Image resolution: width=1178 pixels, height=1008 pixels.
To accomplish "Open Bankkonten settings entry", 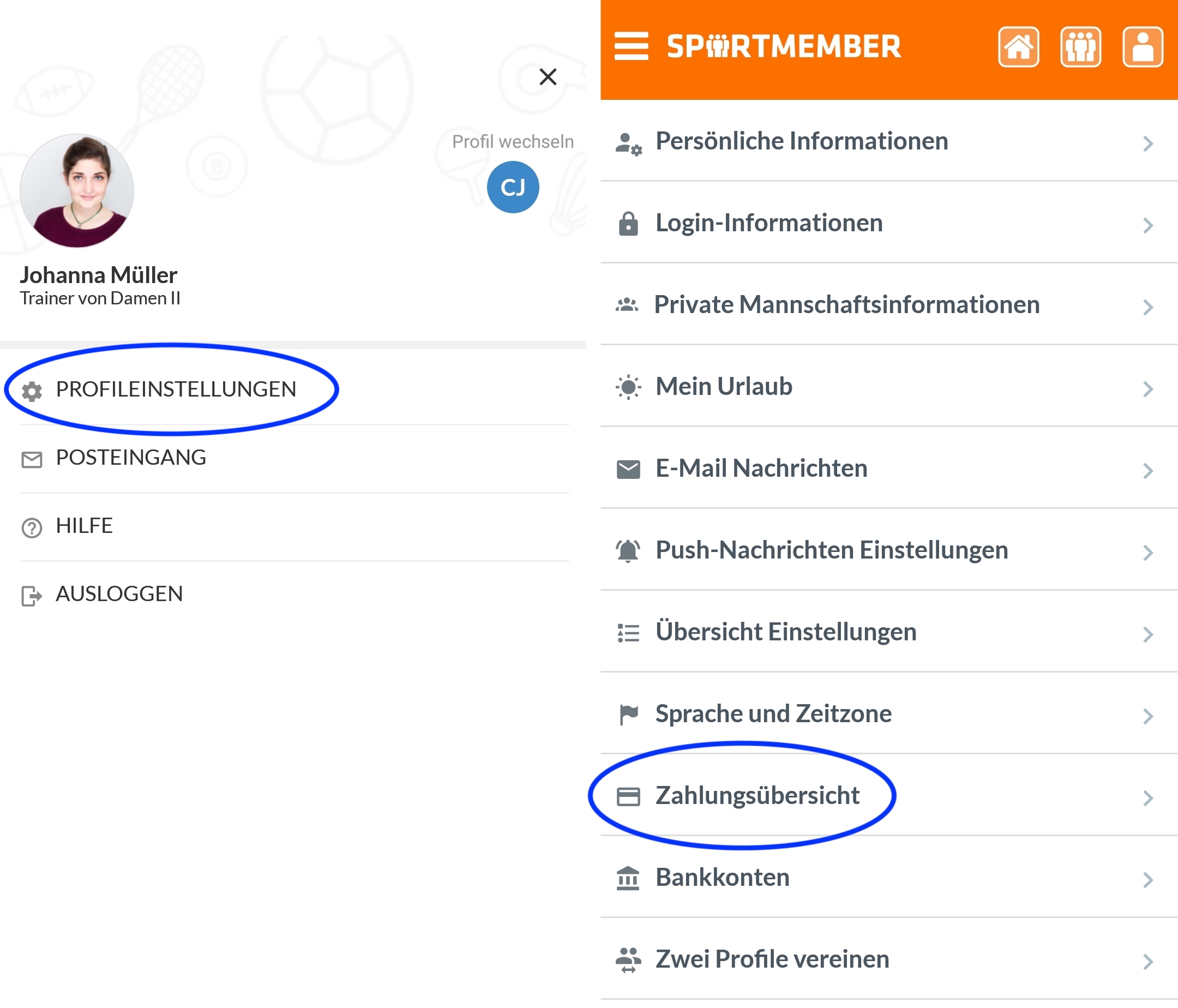I will 889,877.
